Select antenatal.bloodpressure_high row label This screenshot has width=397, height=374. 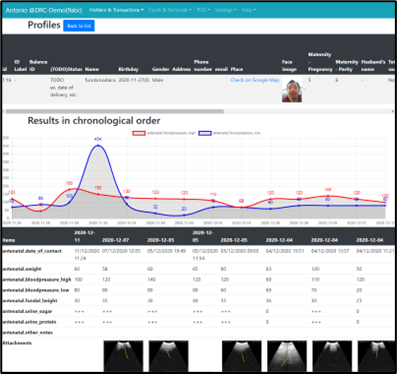click(37, 279)
